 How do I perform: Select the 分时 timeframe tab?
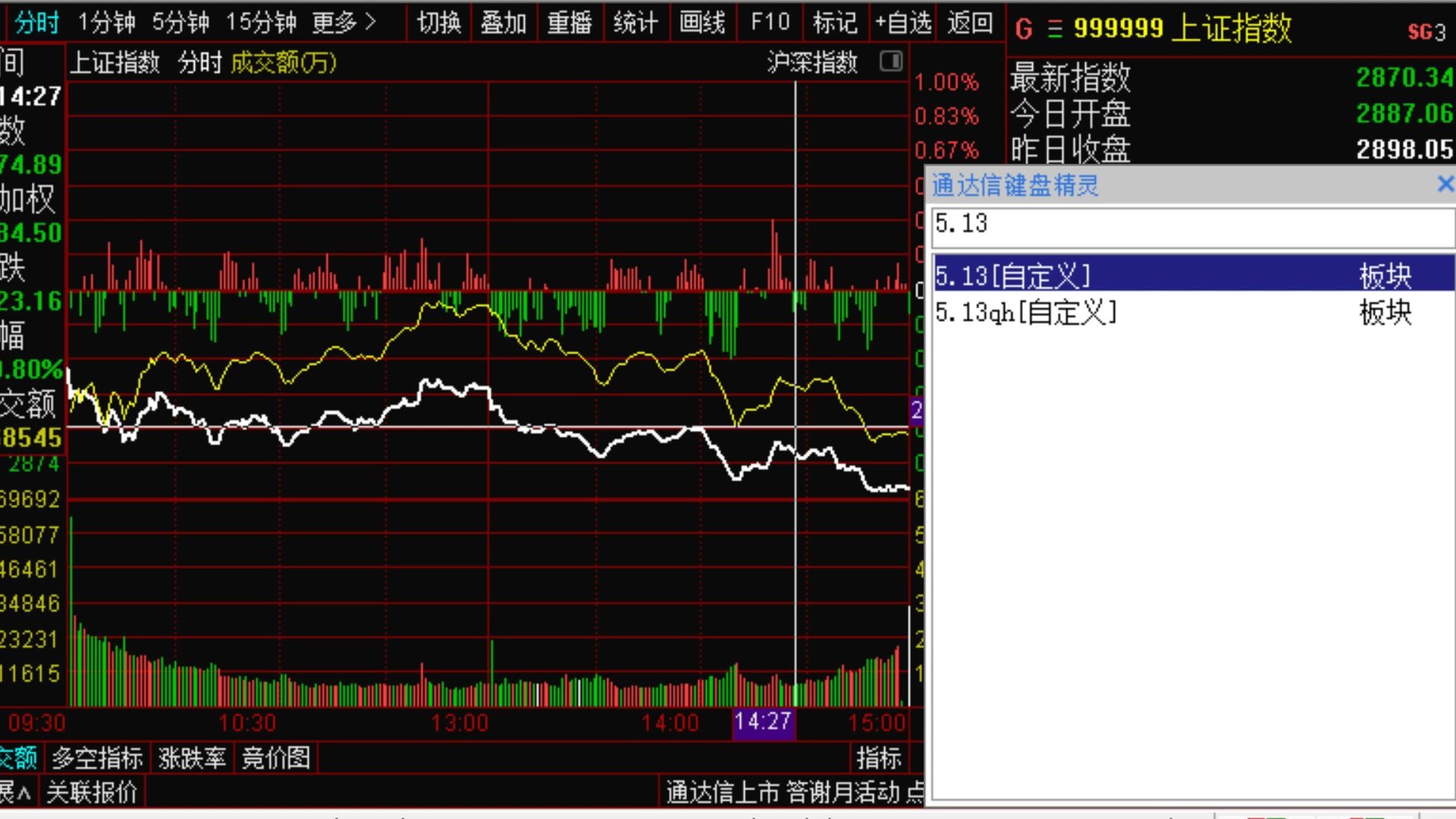36,23
